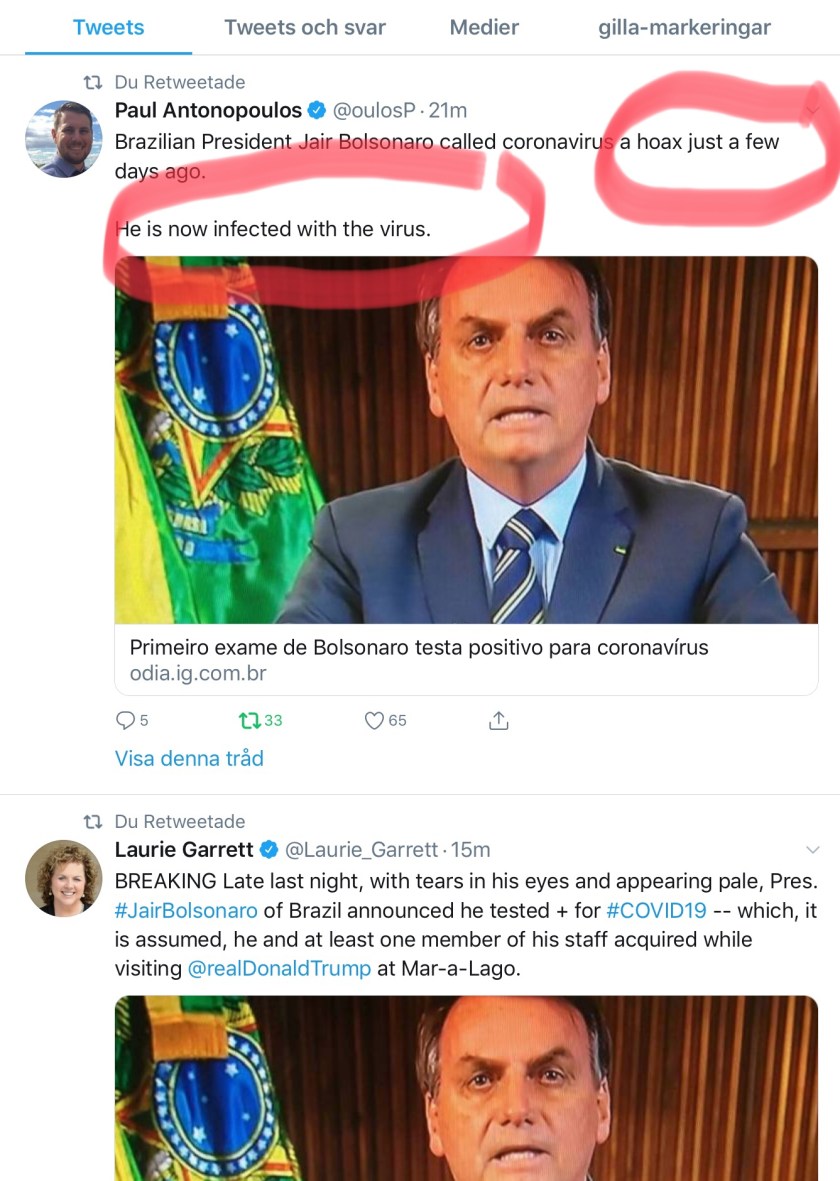Open the #COVID19 hashtag link
The height and width of the screenshot is (1181, 840).
click(x=656, y=910)
